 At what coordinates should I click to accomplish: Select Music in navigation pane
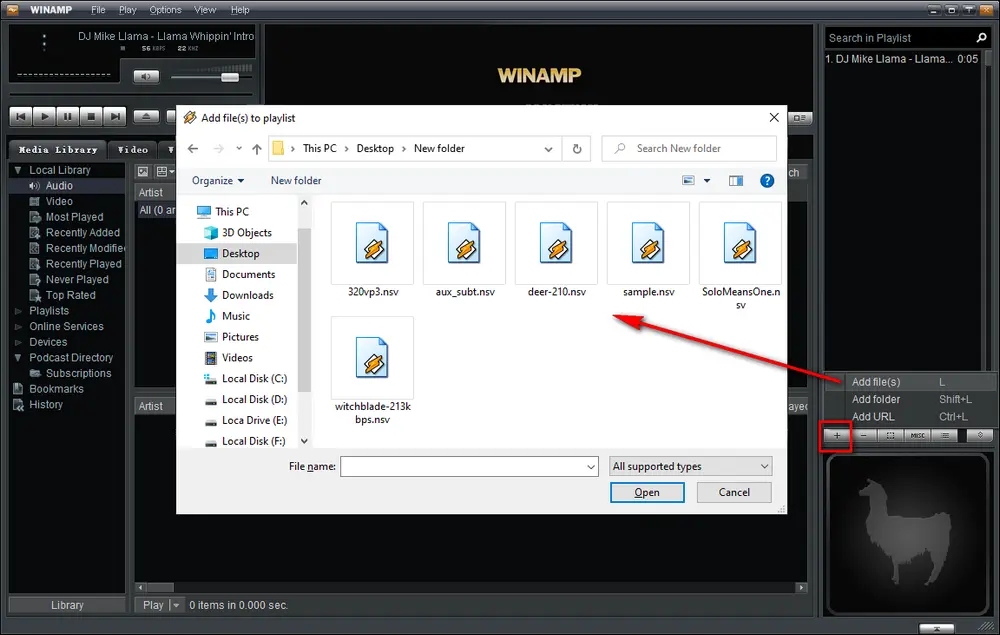pos(235,316)
